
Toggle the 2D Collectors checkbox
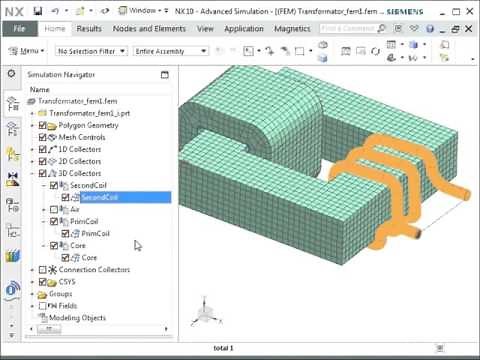[42, 161]
